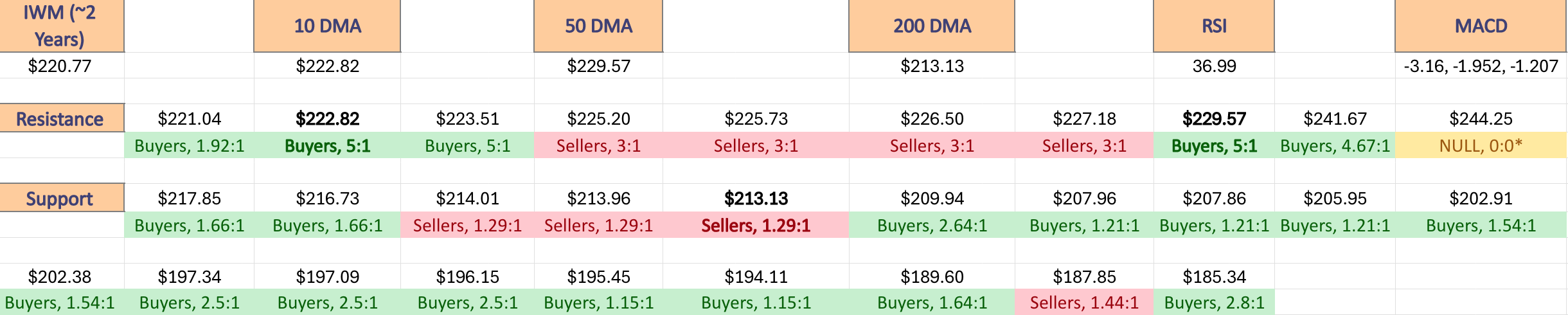Screen dimensions: 1568x315
Task: Click the 10 DMA header cell
Action: pyautogui.click(x=327, y=26)
